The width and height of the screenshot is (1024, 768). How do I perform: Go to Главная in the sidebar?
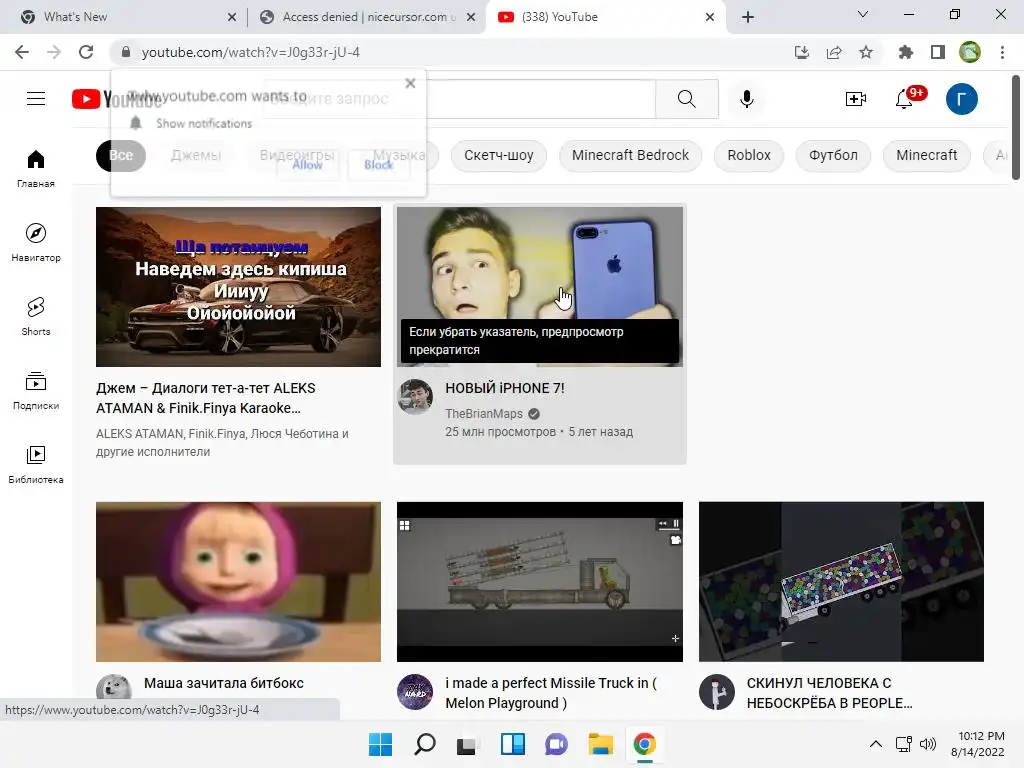coord(36,168)
